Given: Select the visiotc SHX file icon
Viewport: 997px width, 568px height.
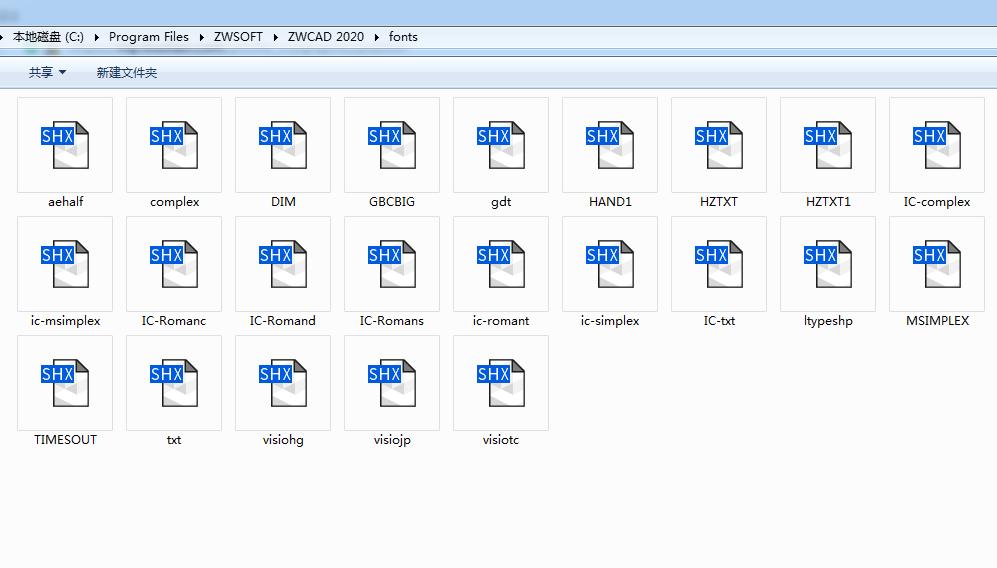Looking at the screenshot, I should pyautogui.click(x=501, y=383).
